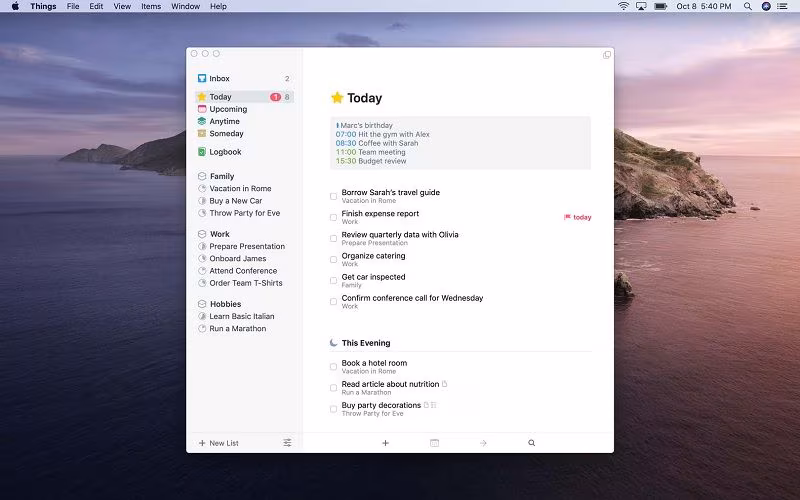Image resolution: width=800 pixels, height=500 pixels.
Task: Add a new to-do with plus icon
Action: click(x=386, y=443)
